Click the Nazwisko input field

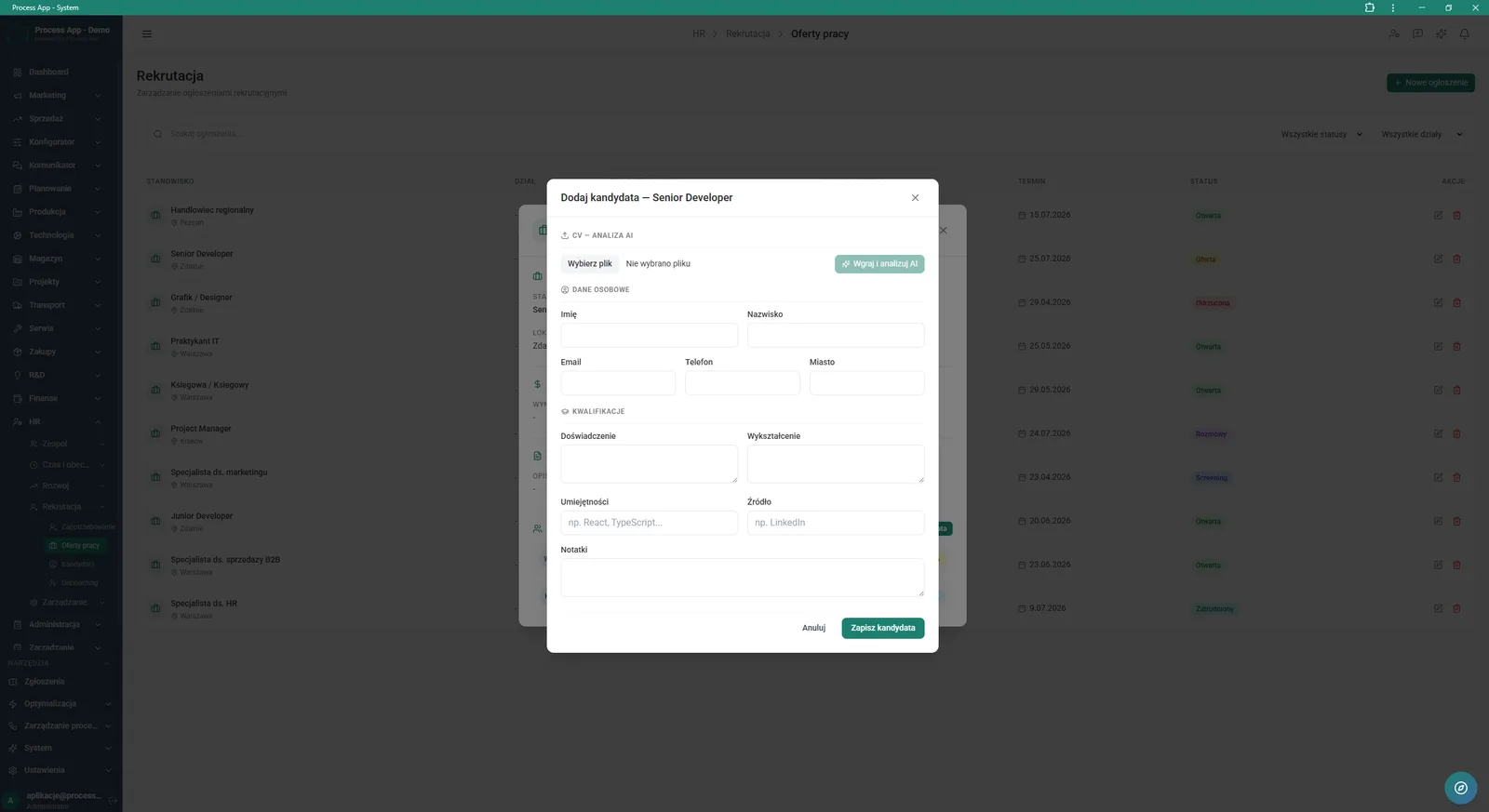(x=836, y=335)
